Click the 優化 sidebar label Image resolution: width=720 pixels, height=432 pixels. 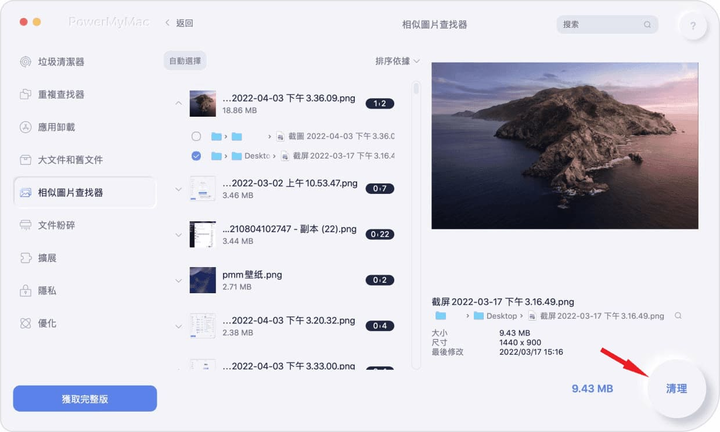[x=47, y=323]
